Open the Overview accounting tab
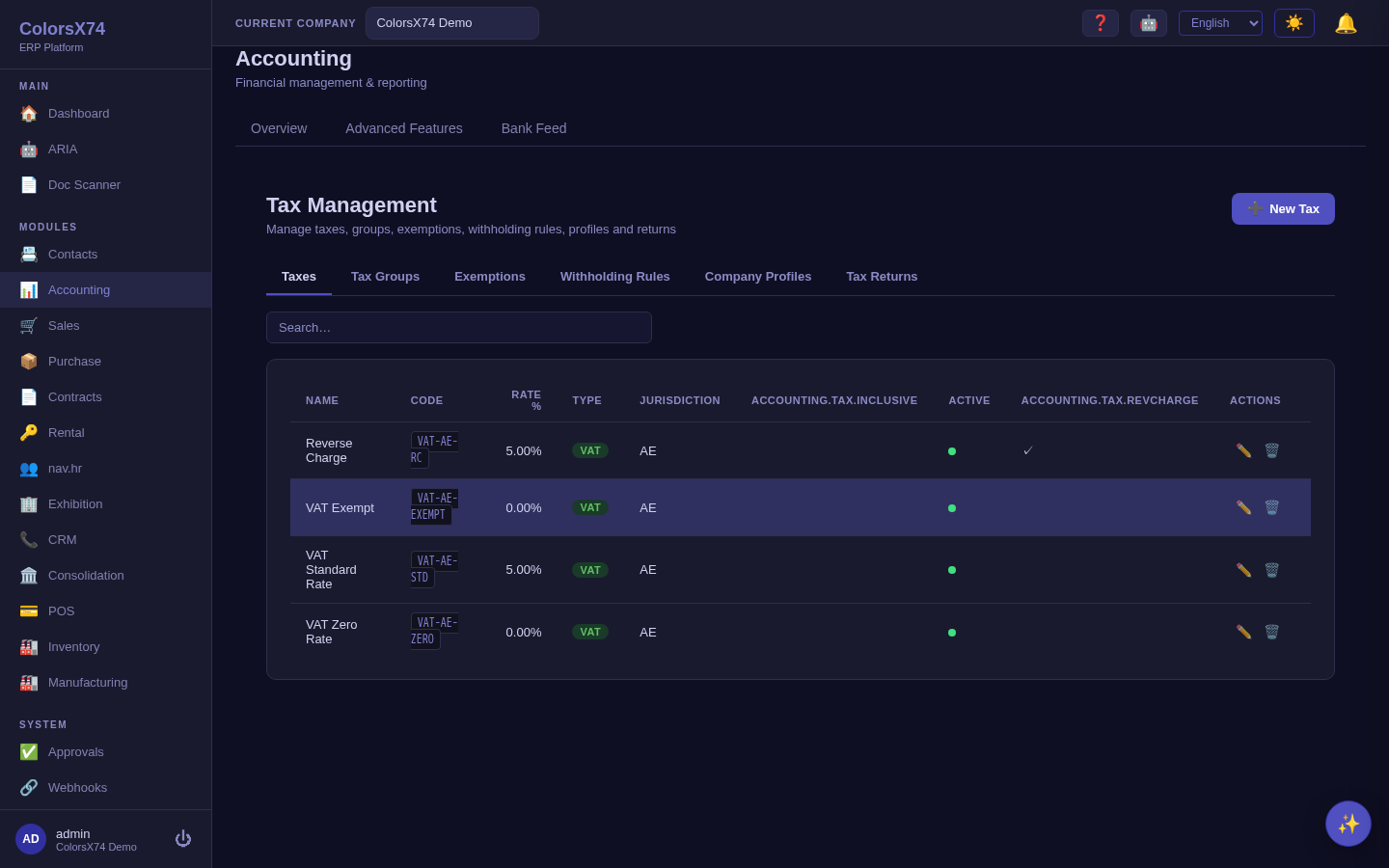The image size is (1389, 868). coord(279,128)
